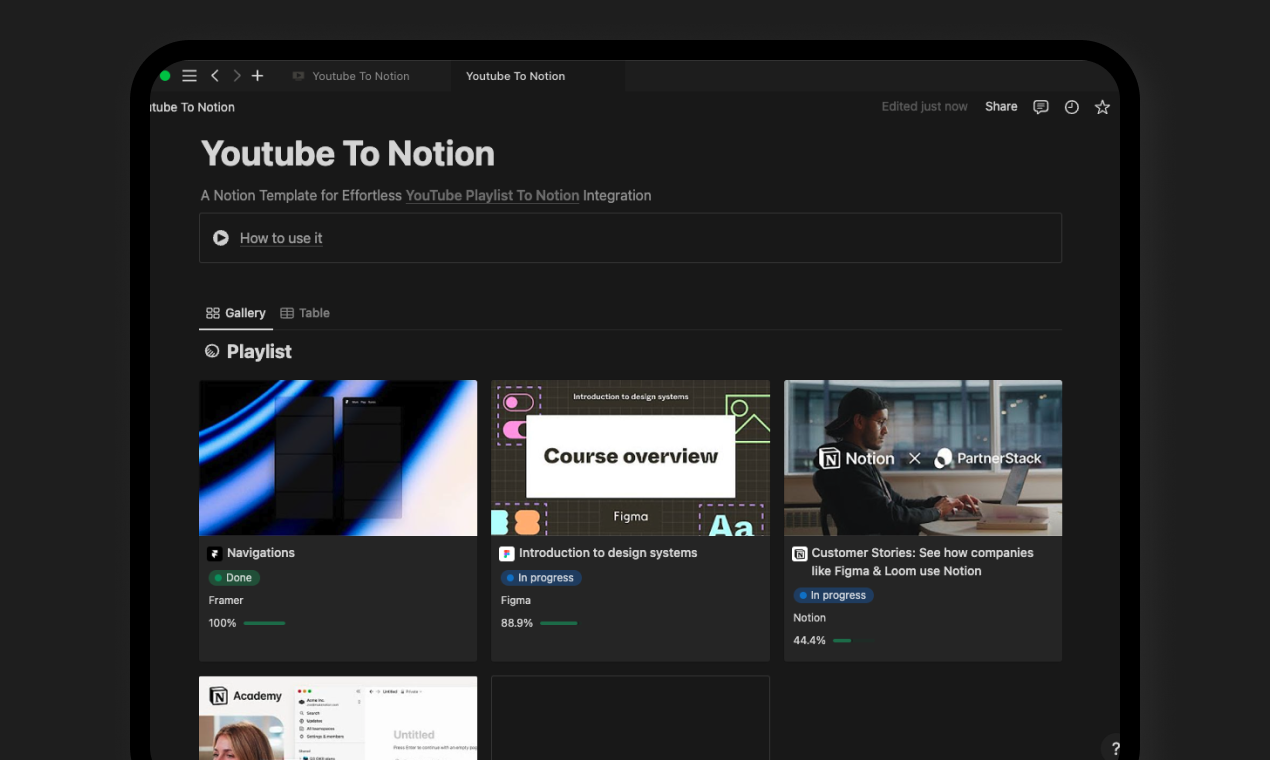Click the help question mark button

(1115, 748)
